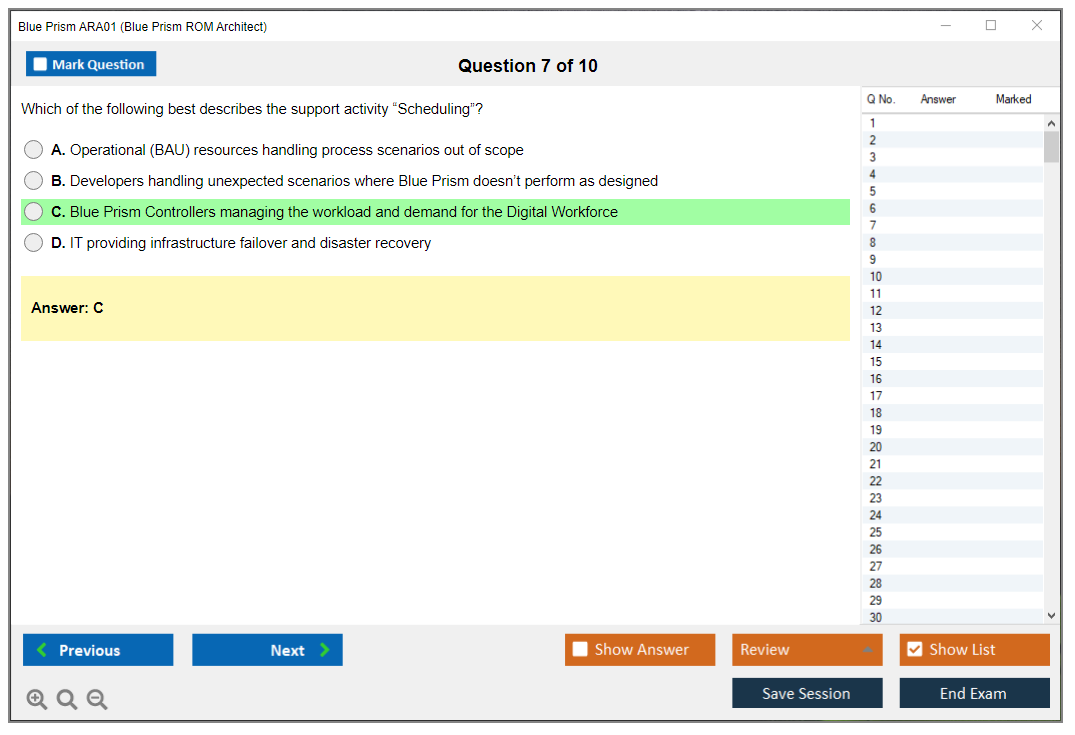
Task: Select question 10 row in list
Action: (x=876, y=276)
